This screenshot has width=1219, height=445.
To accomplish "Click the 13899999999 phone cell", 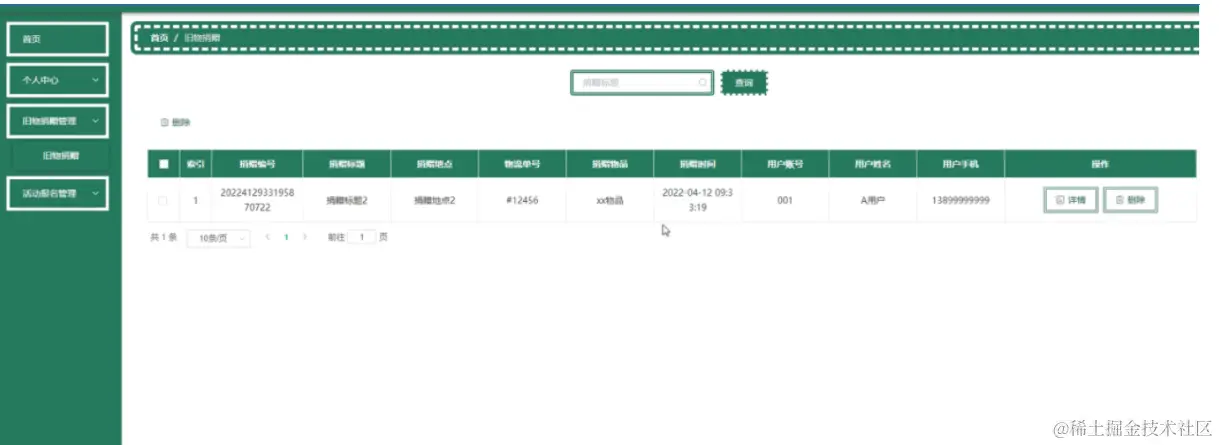I will pyautogui.click(x=960, y=201).
